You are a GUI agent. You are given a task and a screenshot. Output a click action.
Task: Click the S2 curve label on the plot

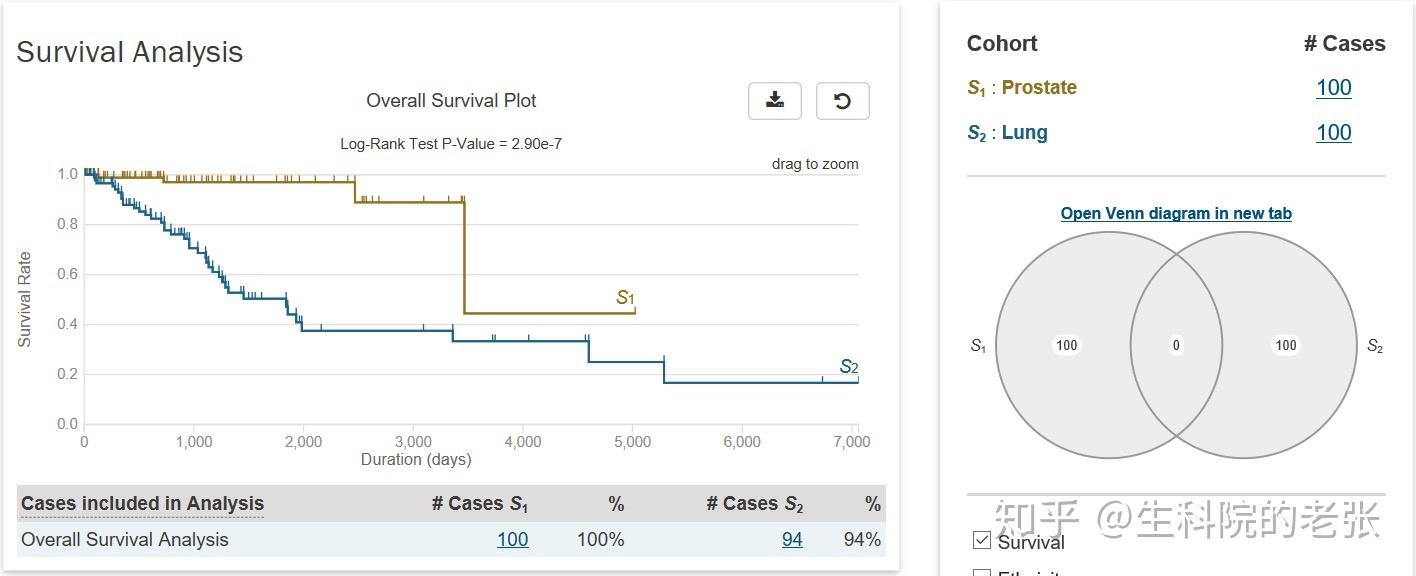848,366
